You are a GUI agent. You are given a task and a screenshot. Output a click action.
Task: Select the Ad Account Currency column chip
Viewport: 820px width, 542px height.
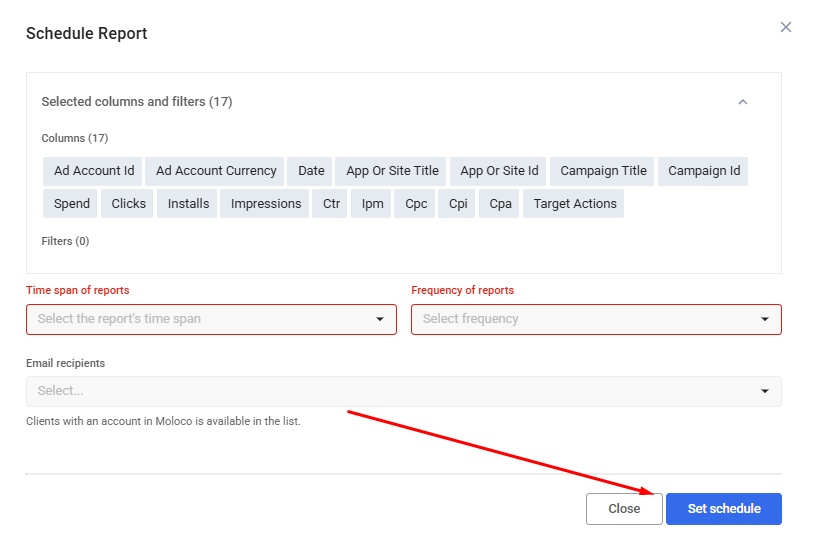[216, 171]
